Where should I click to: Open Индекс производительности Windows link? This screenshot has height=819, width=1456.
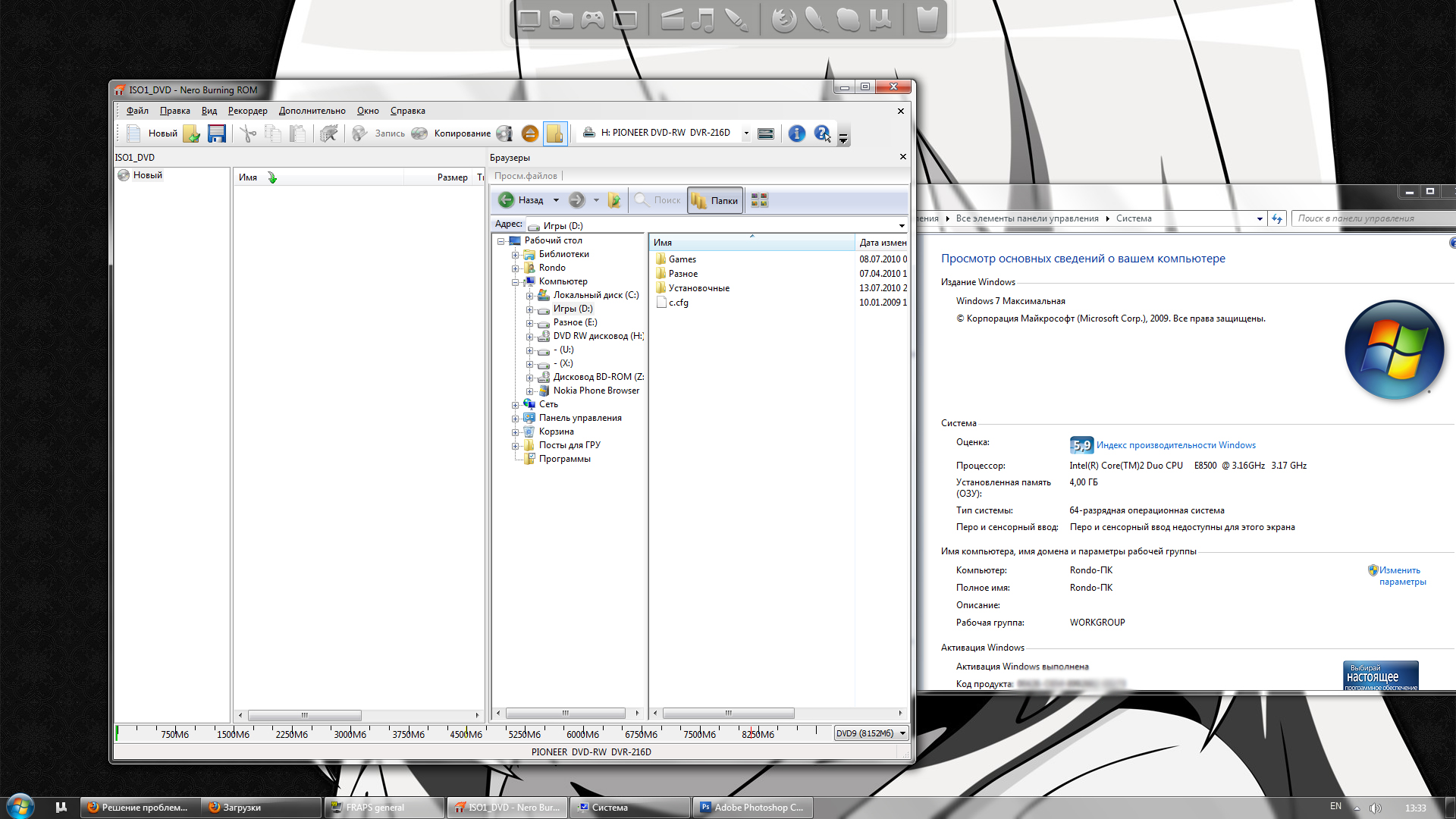(x=1175, y=445)
